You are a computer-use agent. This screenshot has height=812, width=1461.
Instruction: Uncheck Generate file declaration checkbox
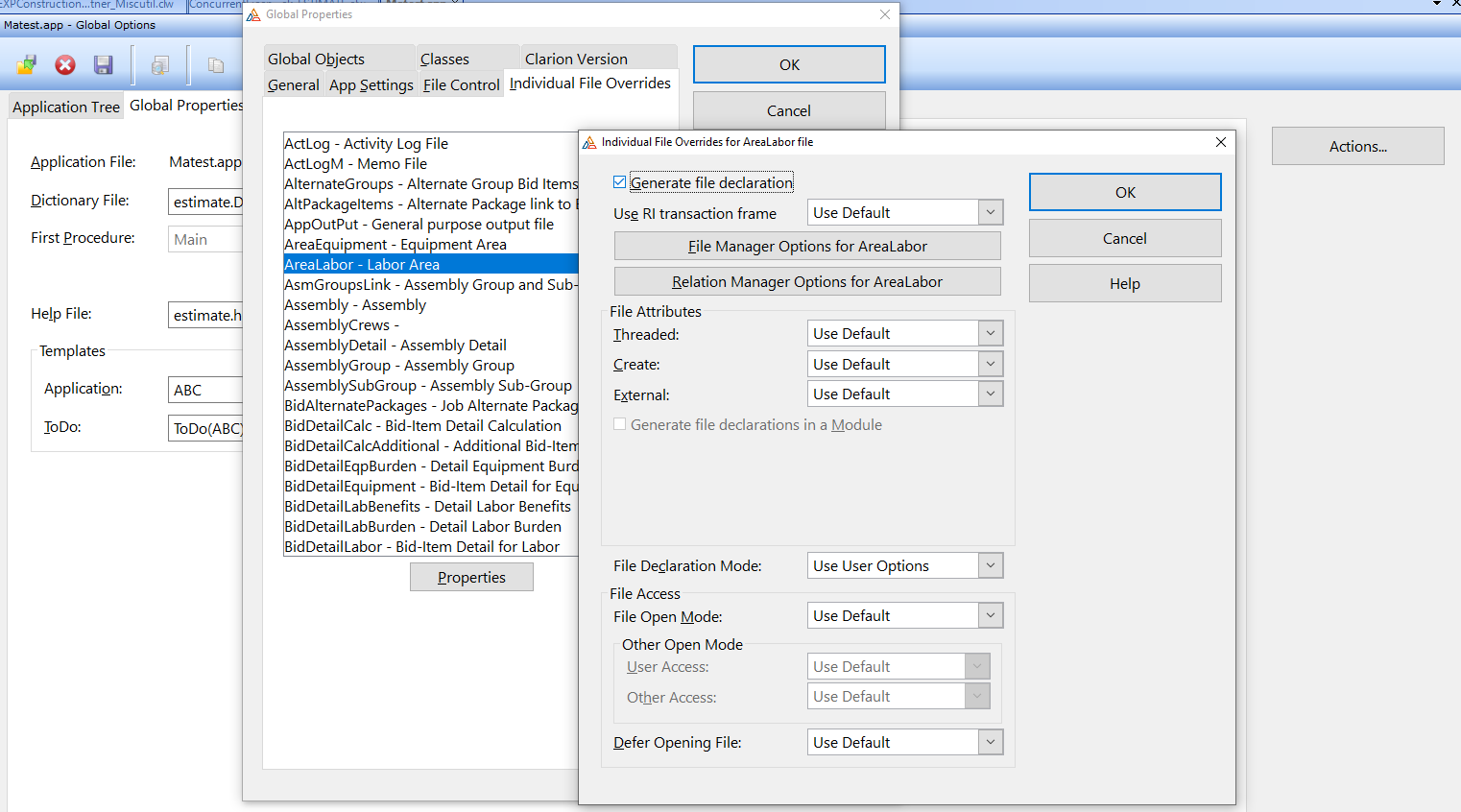coord(620,182)
